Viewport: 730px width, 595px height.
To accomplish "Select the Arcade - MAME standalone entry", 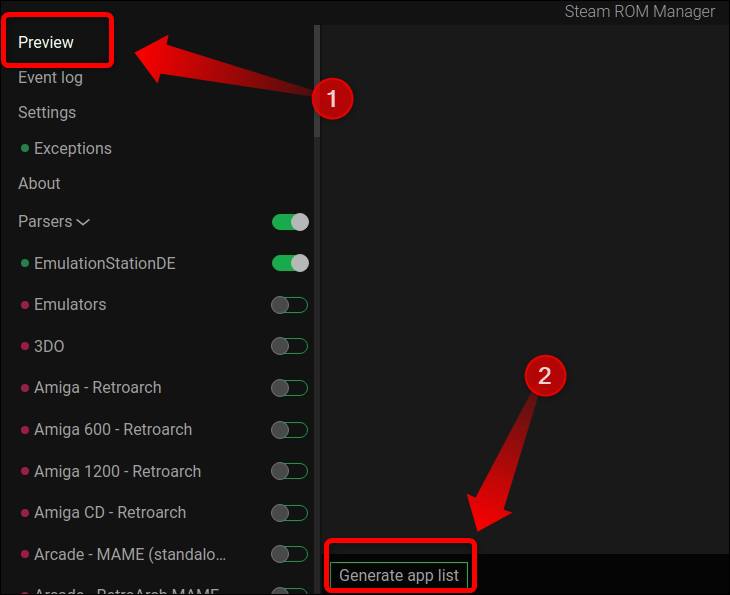I will click(x=130, y=554).
